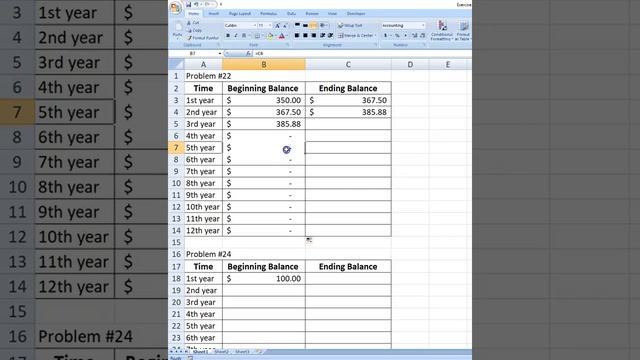Toggle Middle Align (highlighted)

click(x=313, y=25)
